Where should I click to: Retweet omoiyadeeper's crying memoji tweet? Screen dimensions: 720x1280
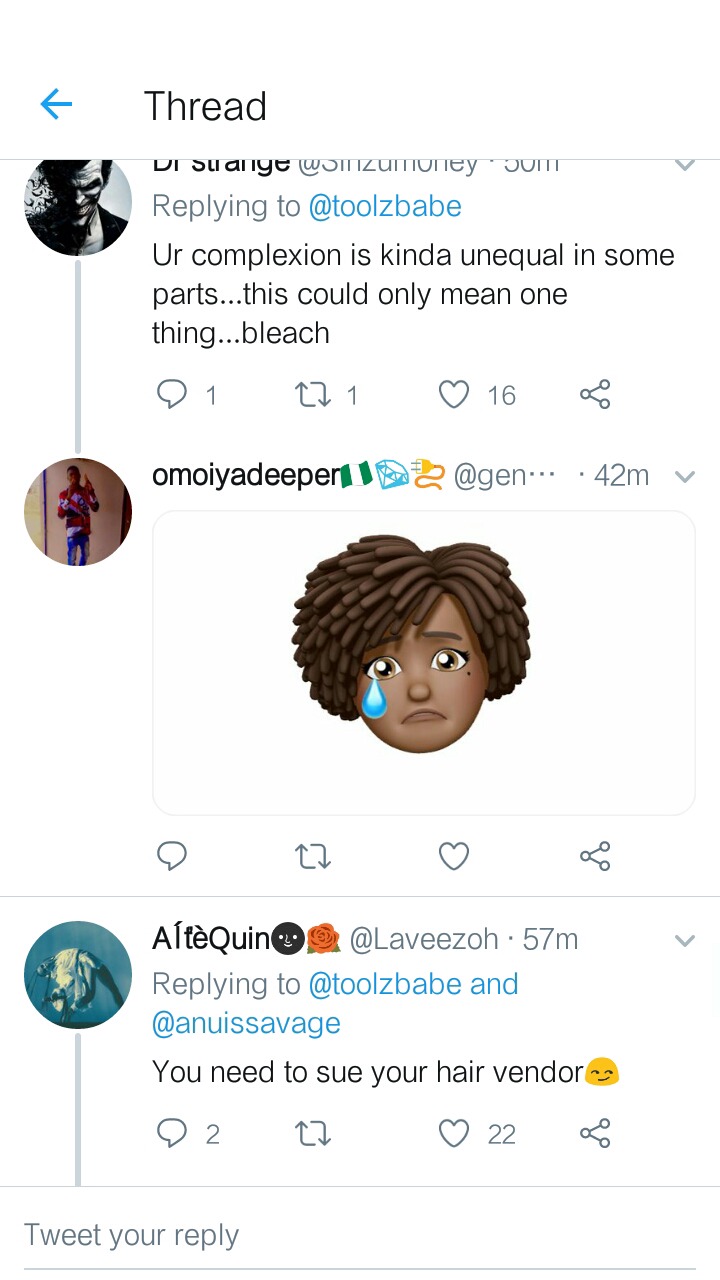click(x=314, y=856)
